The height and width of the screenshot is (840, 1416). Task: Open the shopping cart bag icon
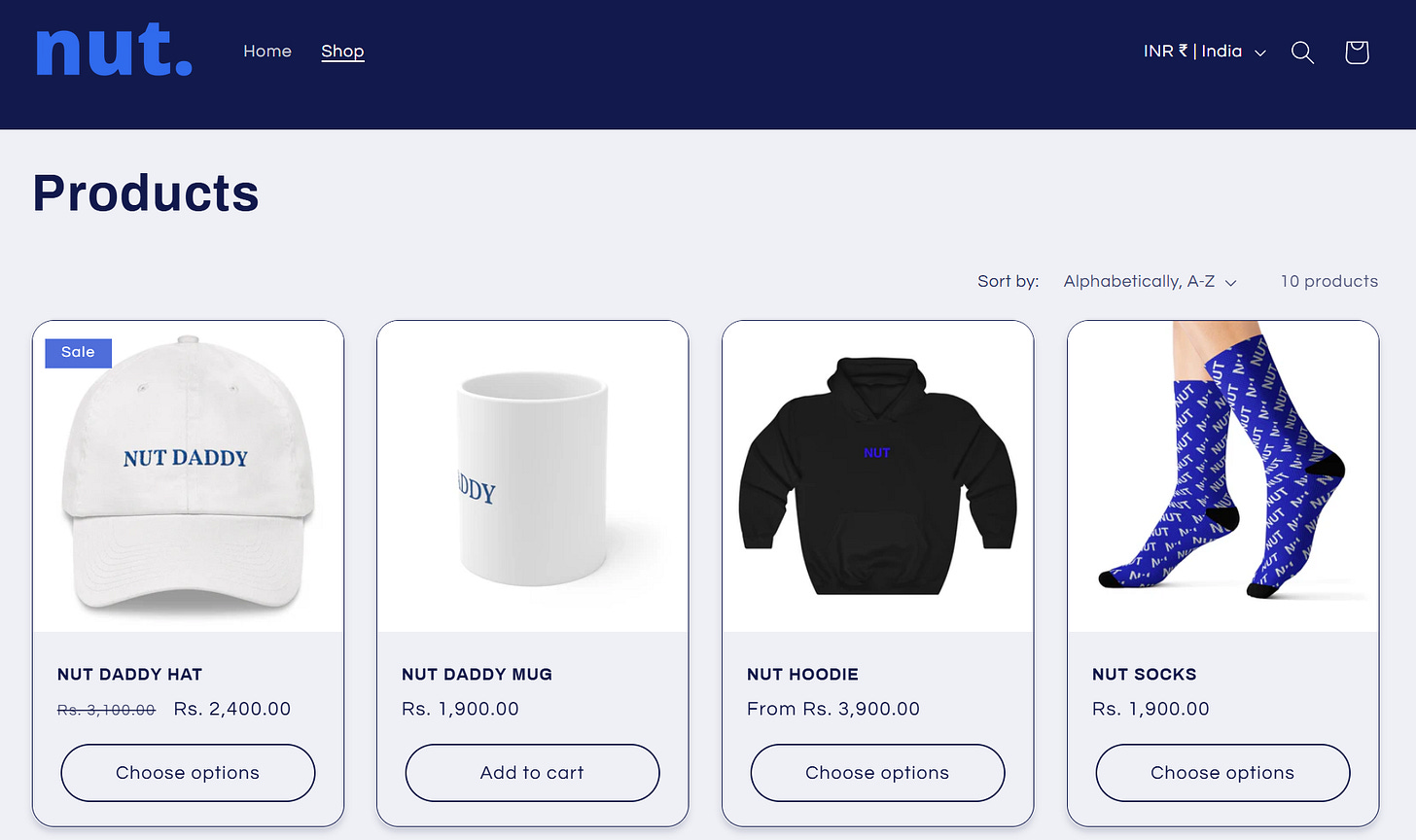click(x=1357, y=52)
